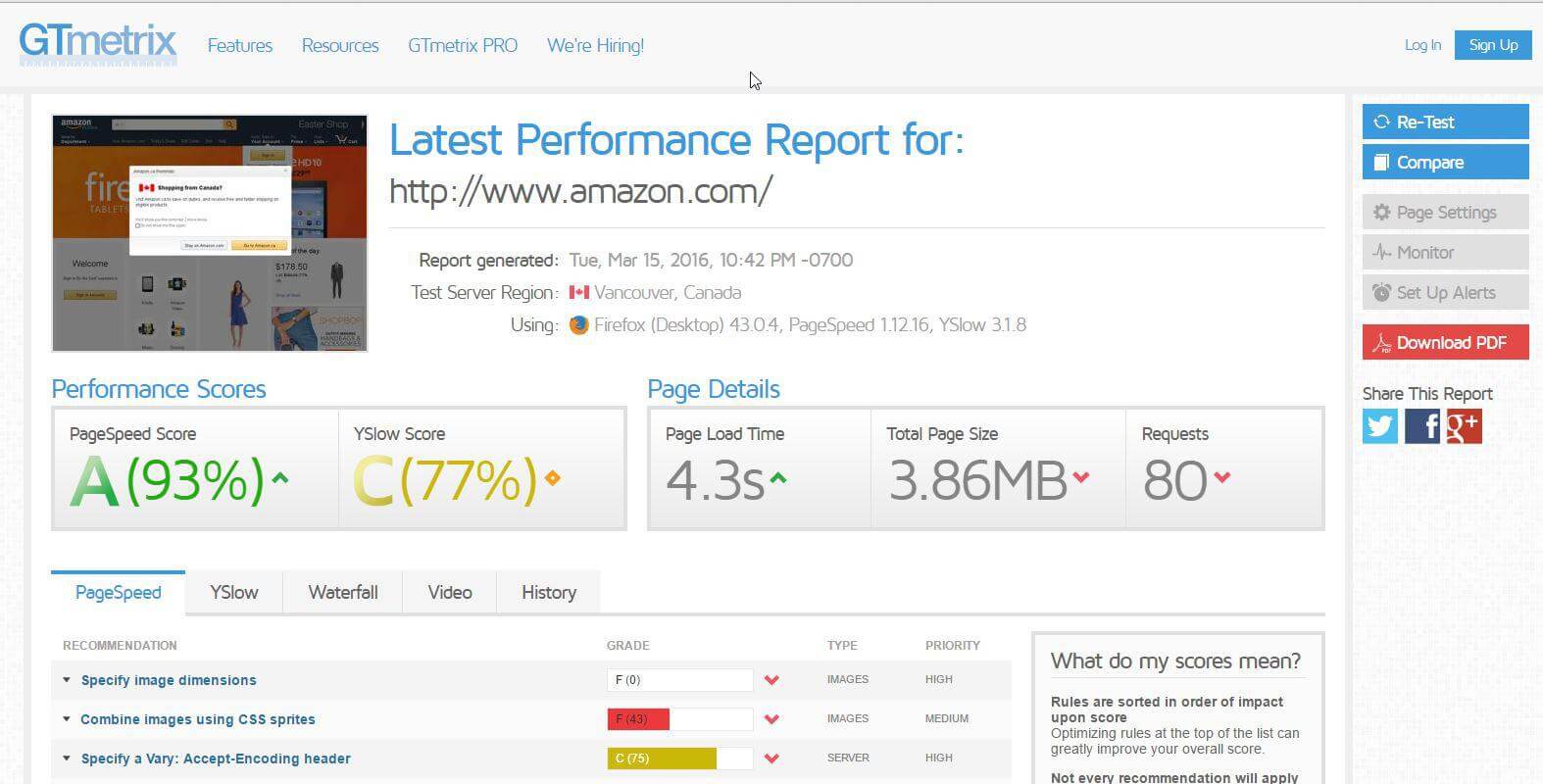Click the YSlow score diamond indicator
Screen dimensions: 1543x784
pyautogui.click(x=553, y=478)
